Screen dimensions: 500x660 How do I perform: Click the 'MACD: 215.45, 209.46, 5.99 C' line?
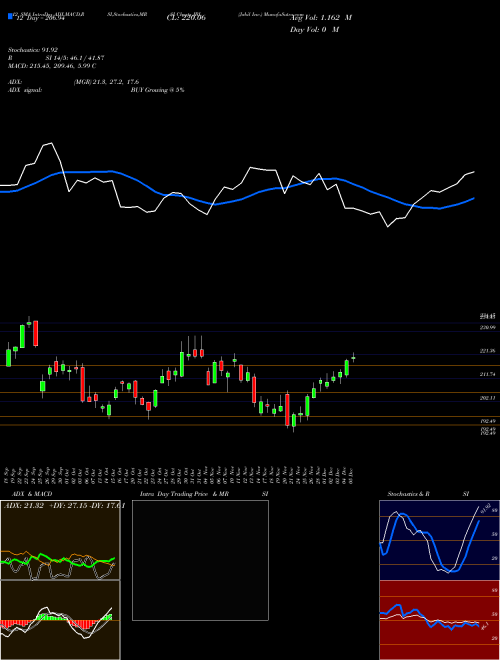coord(52,66)
